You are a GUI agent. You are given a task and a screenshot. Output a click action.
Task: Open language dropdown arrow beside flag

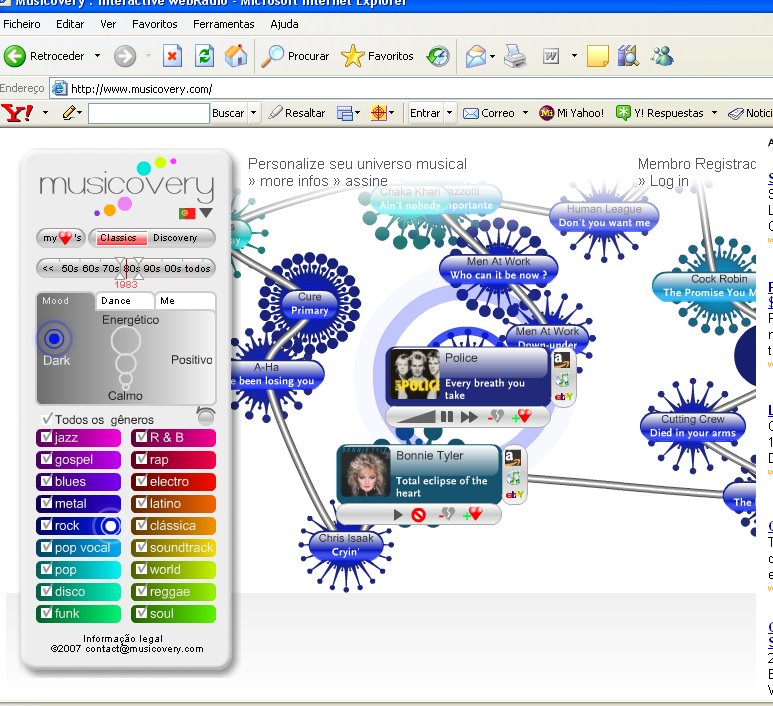[206, 213]
